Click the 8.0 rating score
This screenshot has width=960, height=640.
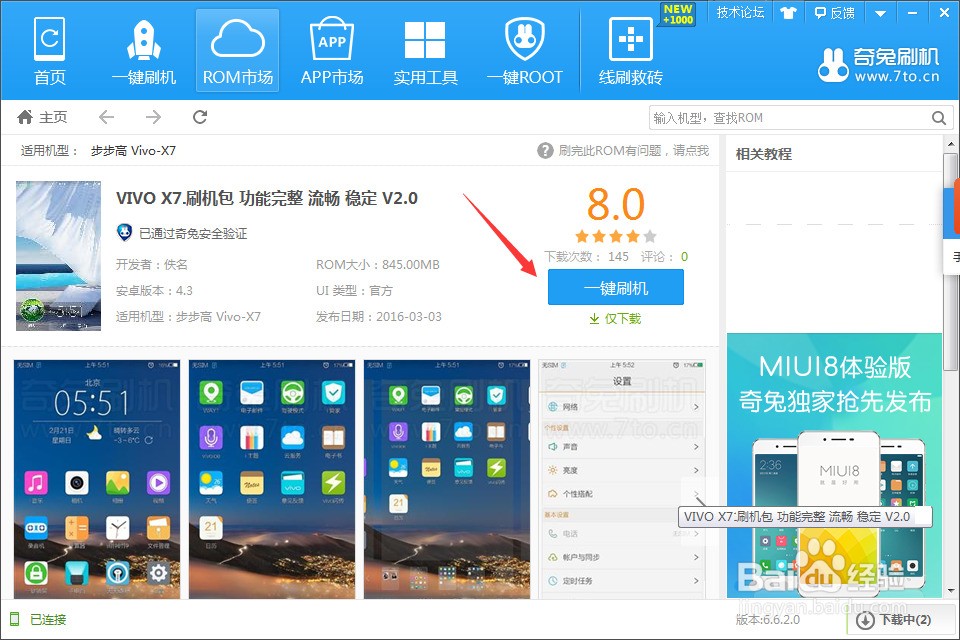tap(615, 204)
